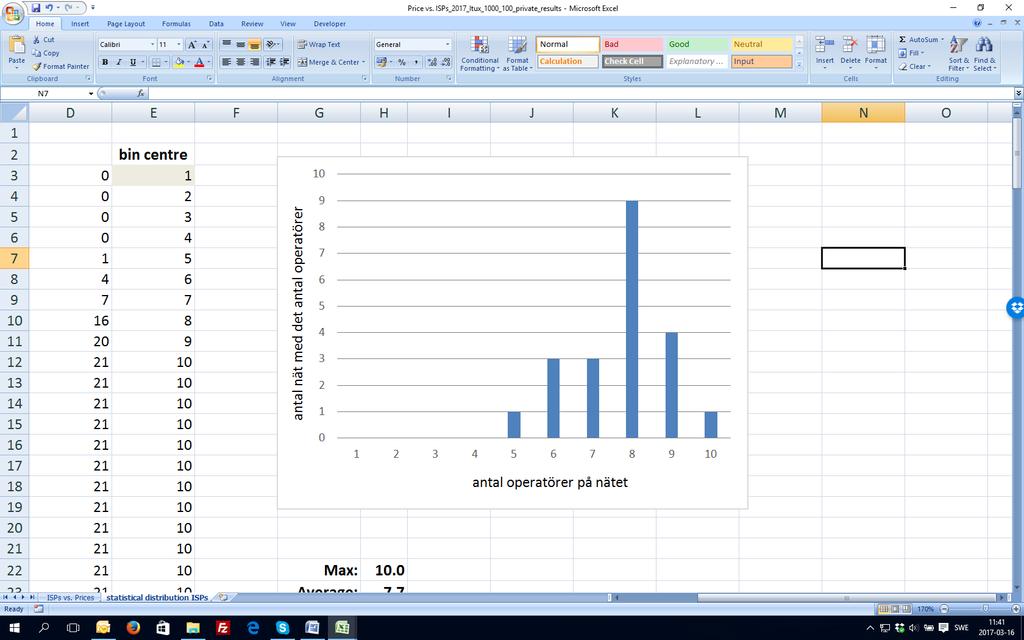The height and width of the screenshot is (640, 1024).
Task: Select column N header
Action: pyautogui.click(x=863, y=113)
